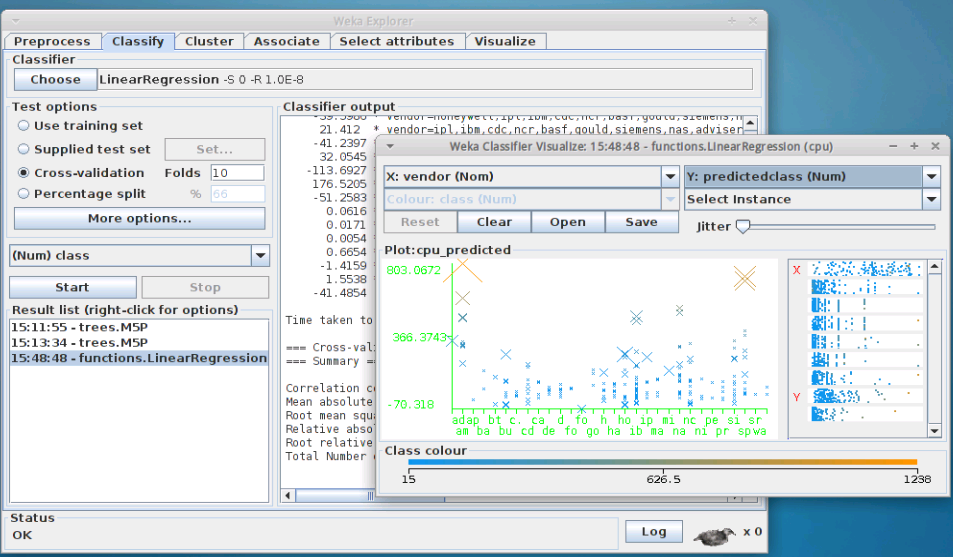Switch to the Classify tab
This screenshot has height=557, width=953.
click(138, 41)
